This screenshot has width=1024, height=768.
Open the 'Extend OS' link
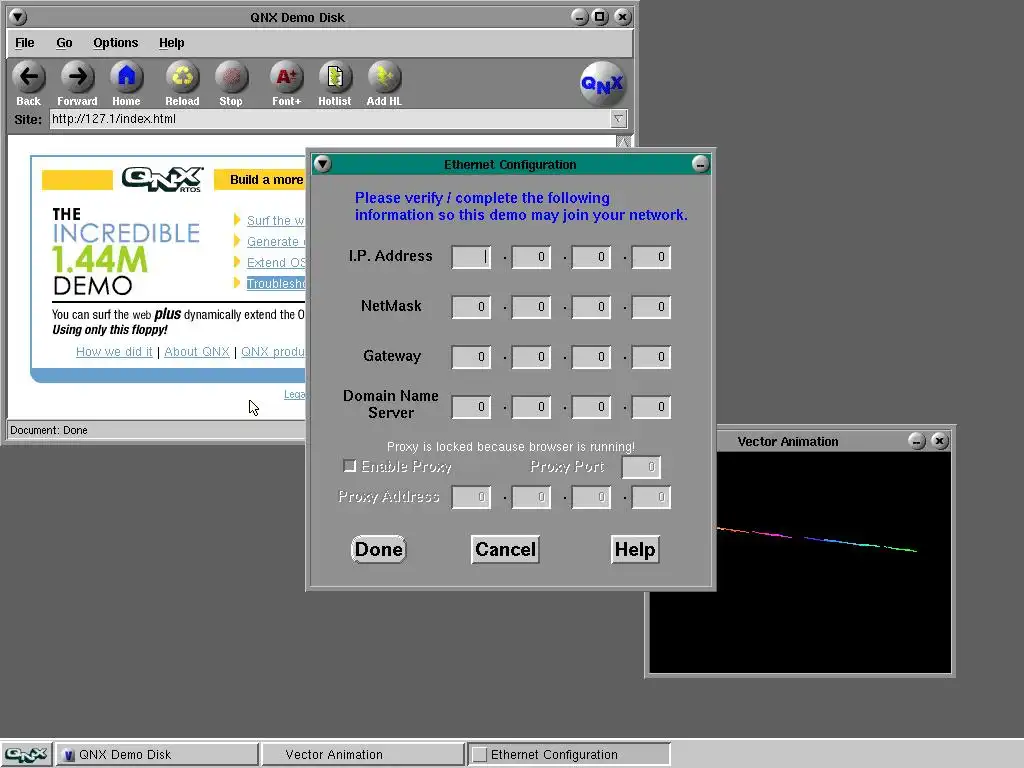[276, 263]
